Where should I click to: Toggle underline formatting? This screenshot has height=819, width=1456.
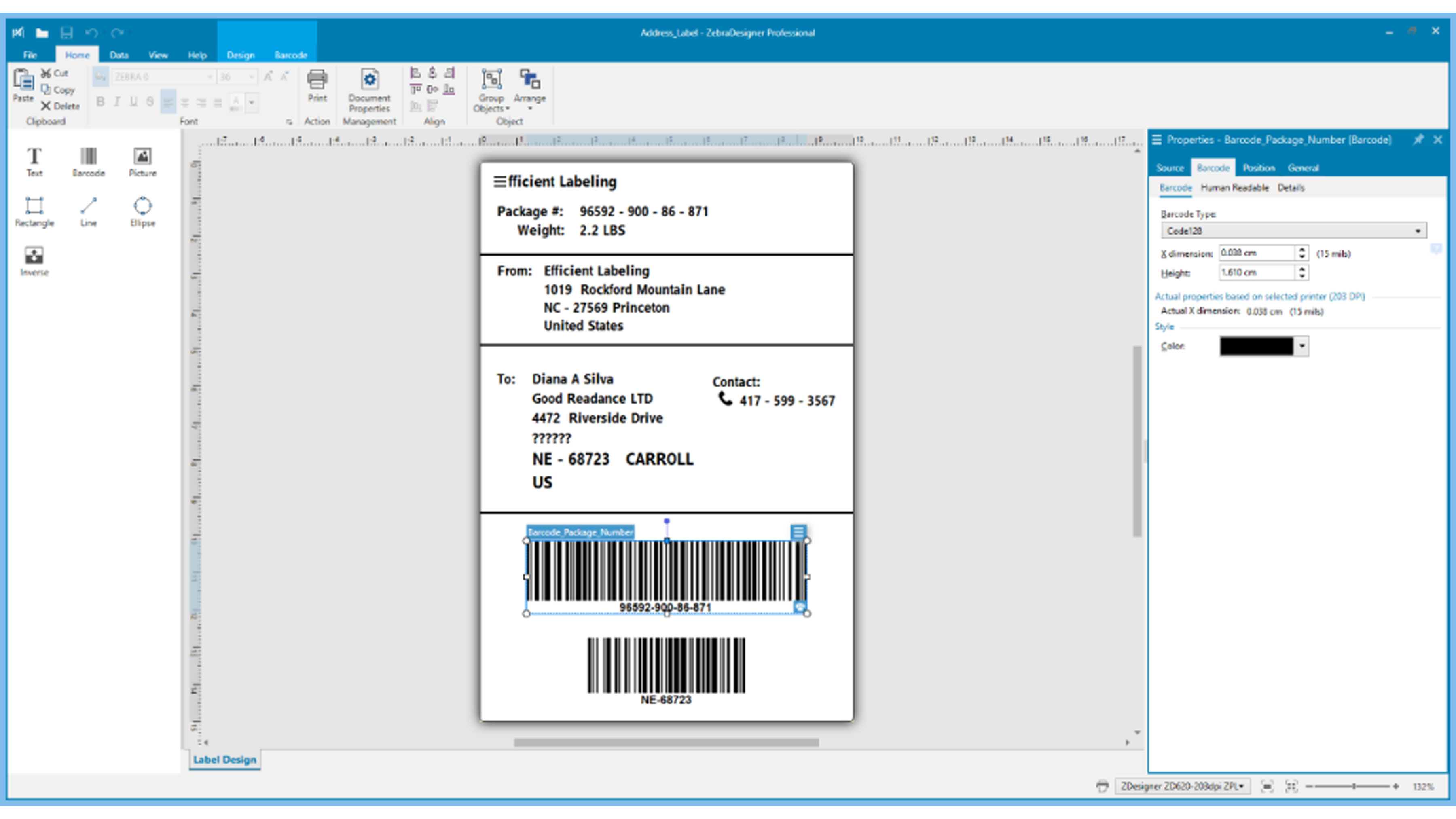(x=133, y=102)
